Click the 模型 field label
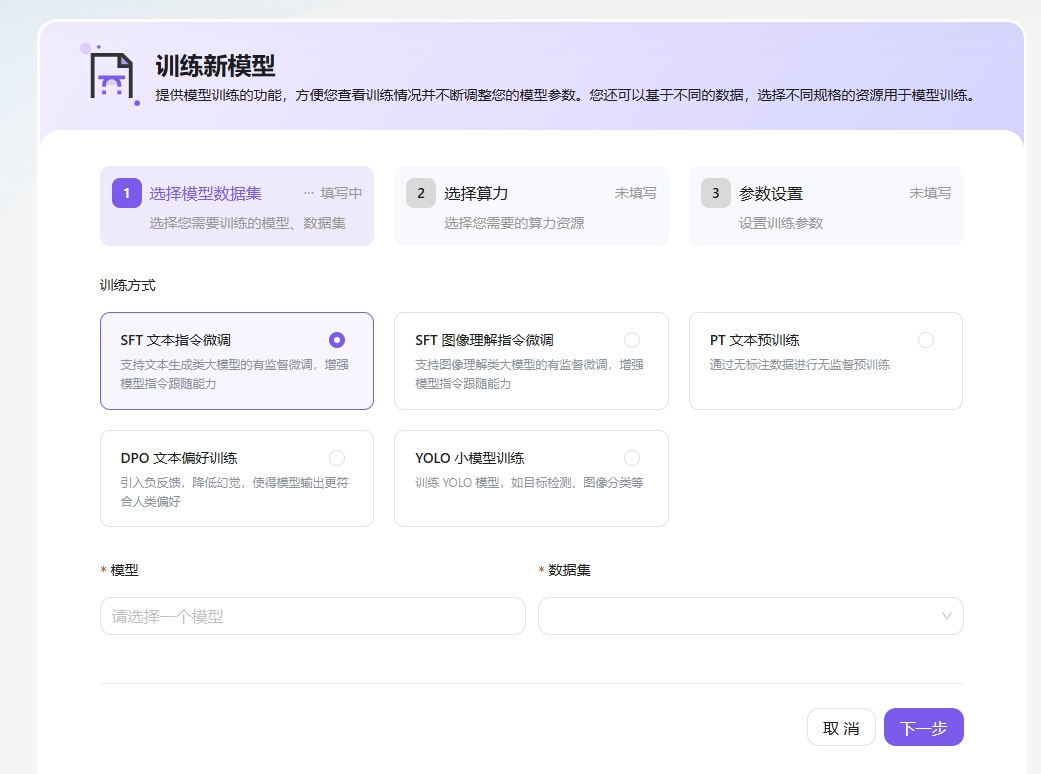Viewport: 1041px width, 774px height. coord(124,570)
